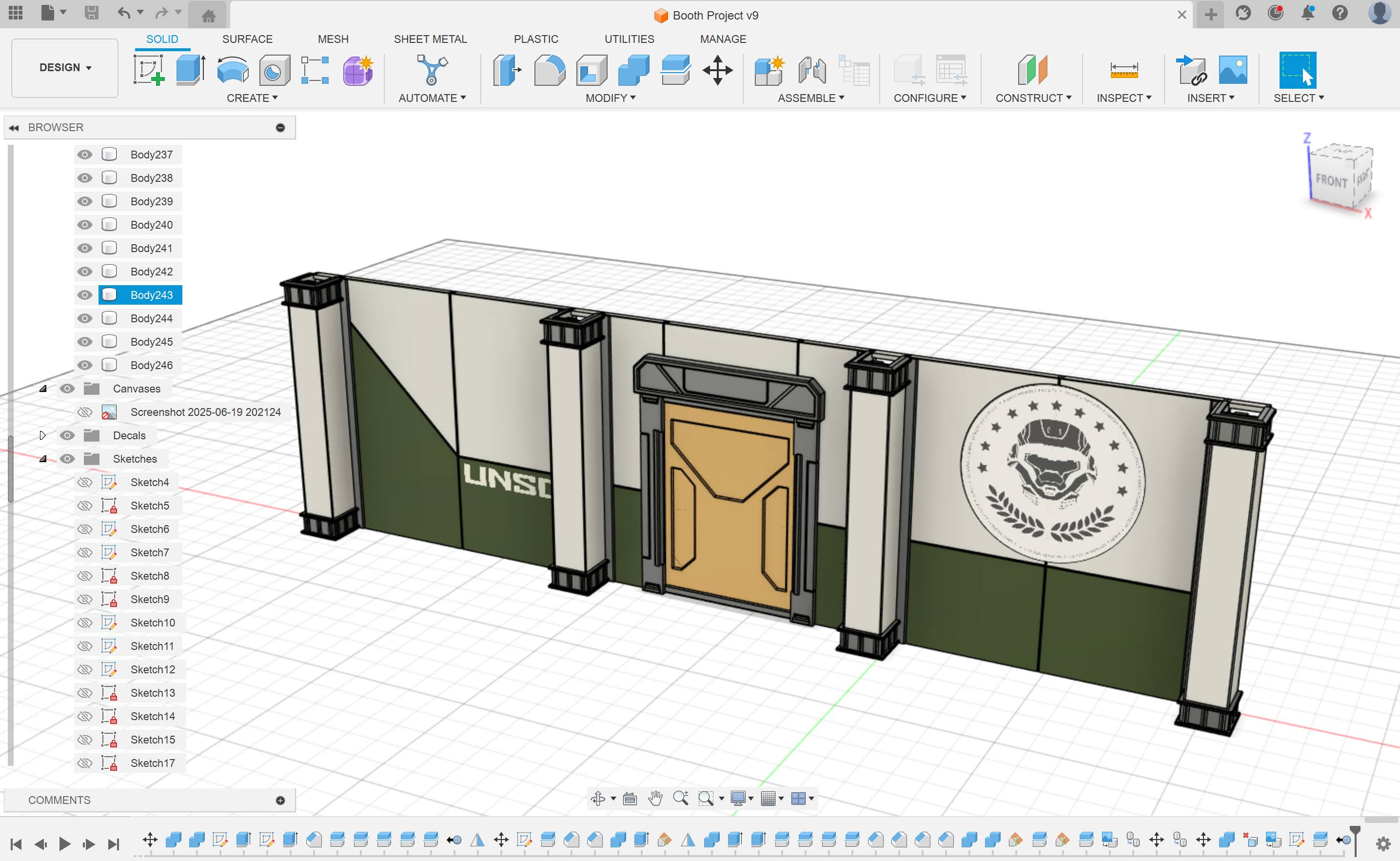Click the Create Form purple icon
This screenshot has width=1400, height=861.
[x=358, y=70]
